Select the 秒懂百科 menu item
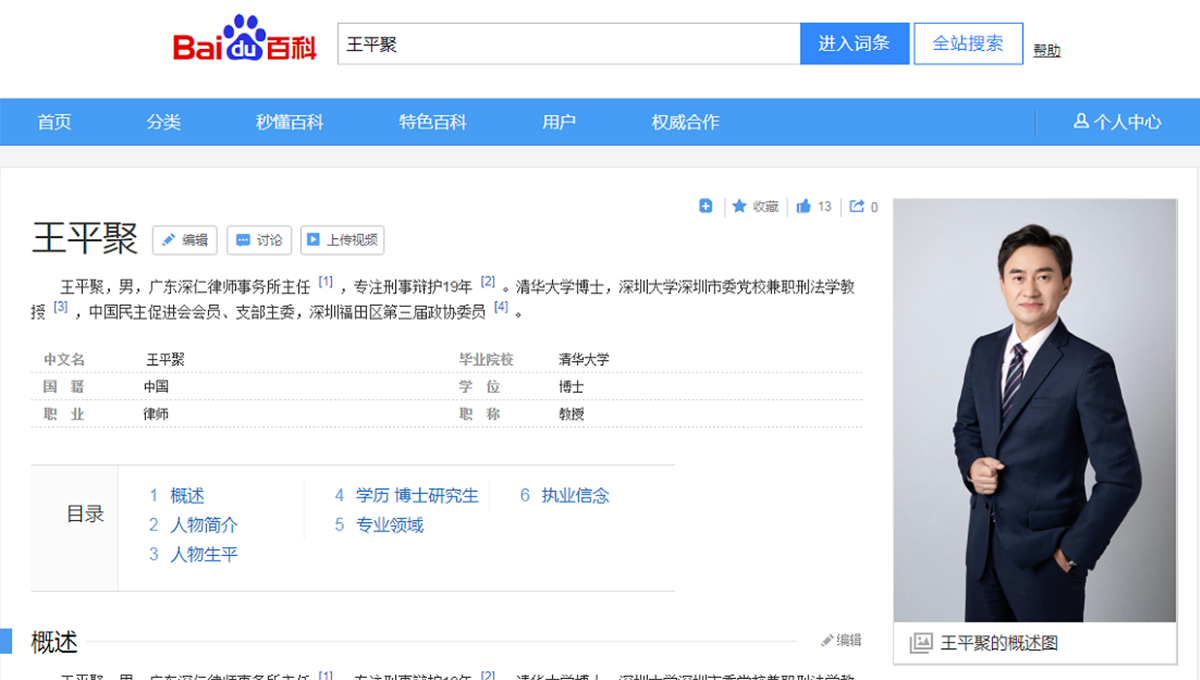1200x680 pixels. (288, 121)
